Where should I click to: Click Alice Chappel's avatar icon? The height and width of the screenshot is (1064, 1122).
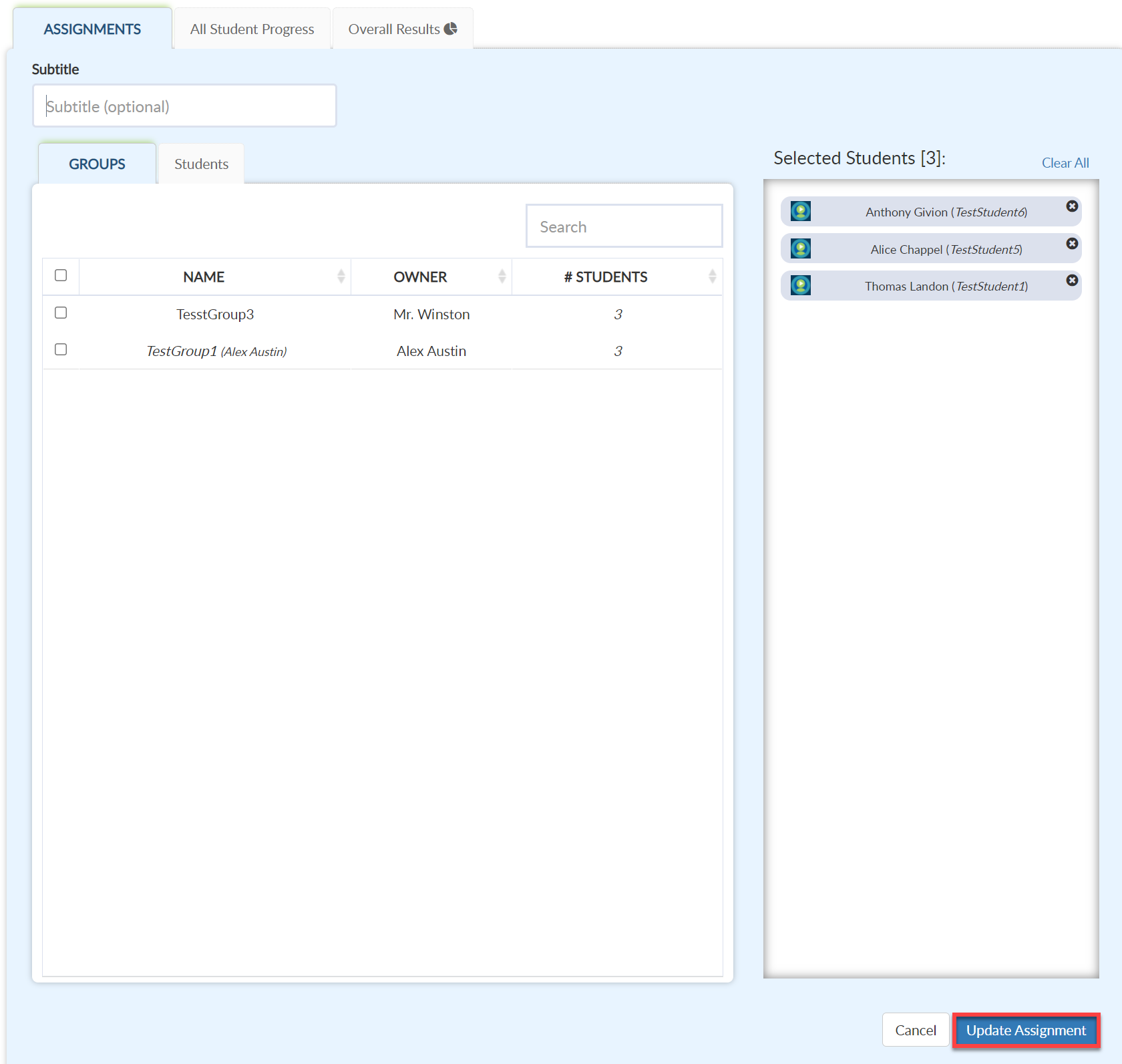coord(801,249)
